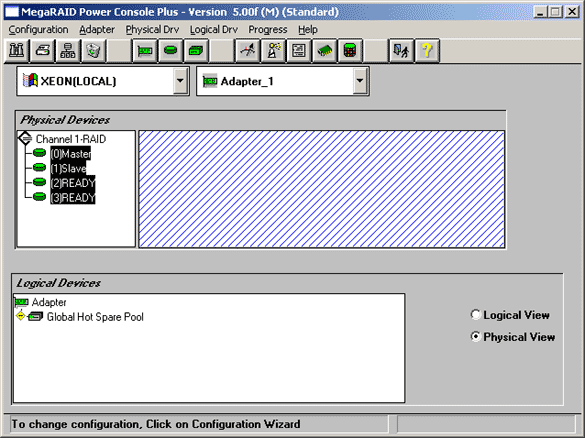The width and height of the screenshot is (585, 438).
Task: Select the Physical View radio button
Action: [475, 337]
